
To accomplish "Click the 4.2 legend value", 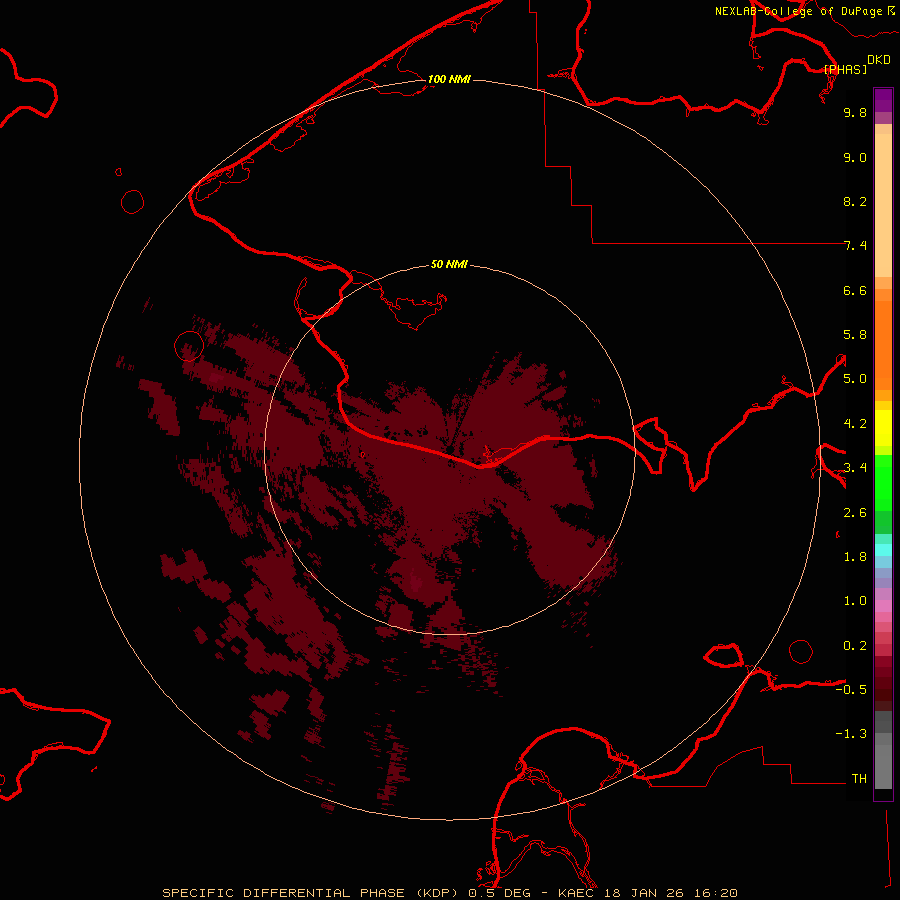I will click(x=855, y=424).
